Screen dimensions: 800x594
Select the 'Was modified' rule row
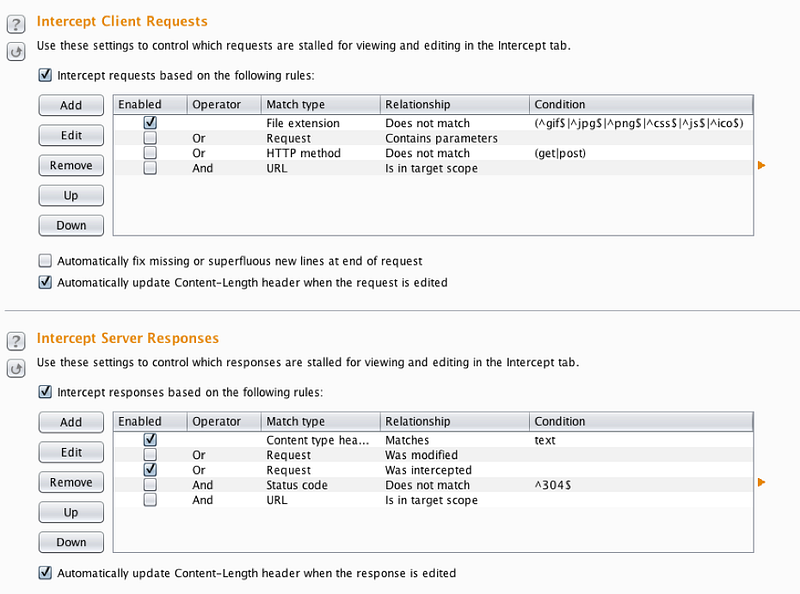pyautogui.click(x=433, y=455)
